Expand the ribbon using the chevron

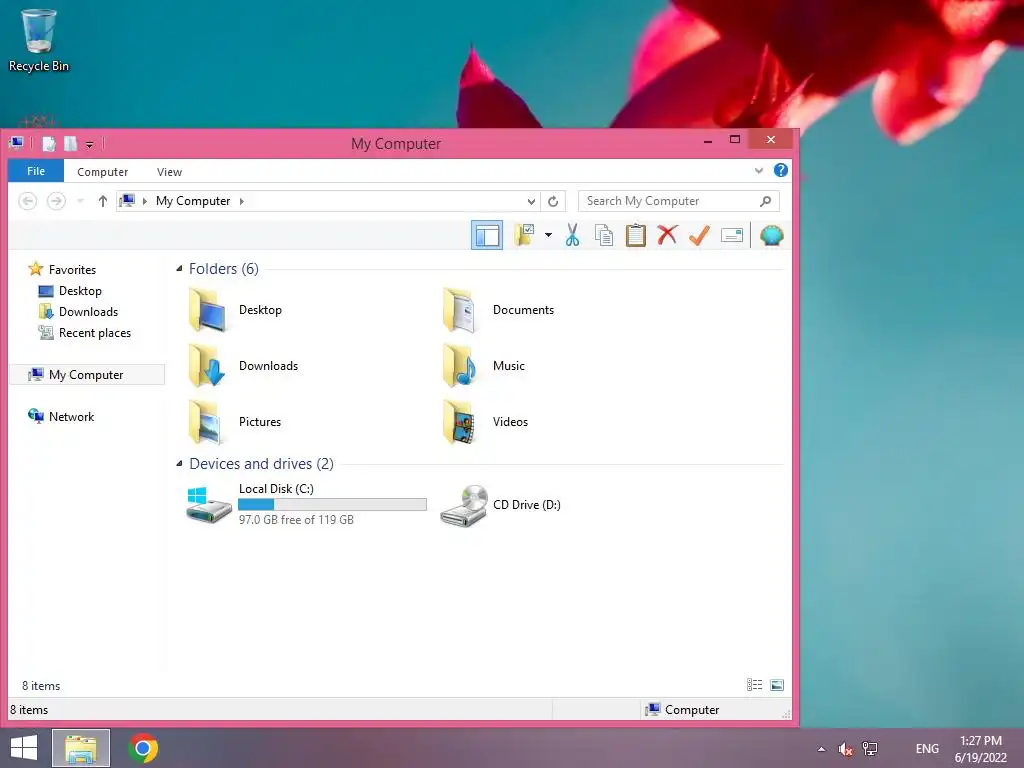[759, 170]
